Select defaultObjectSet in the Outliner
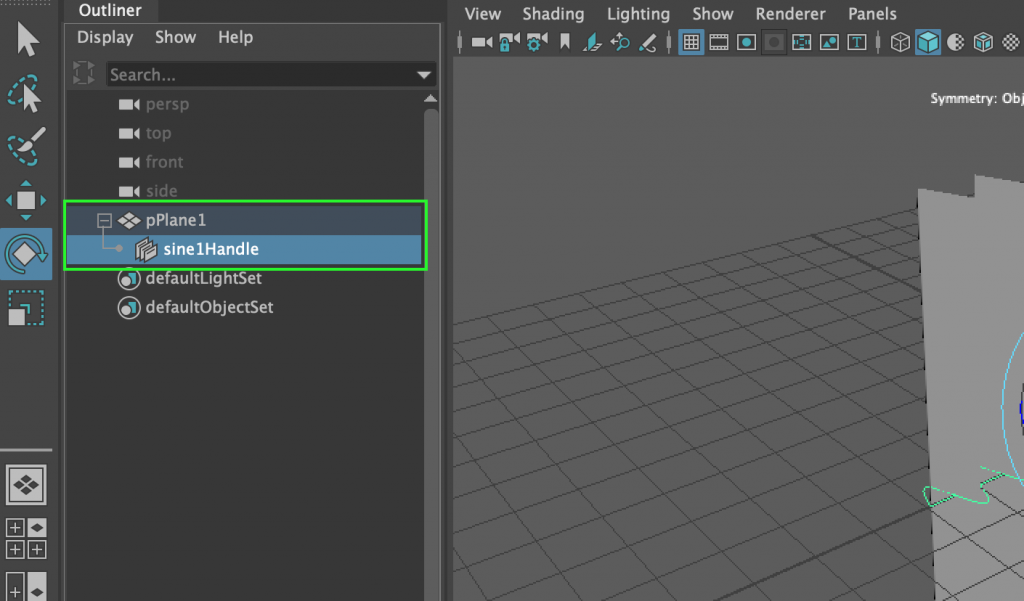1024x601 pixels. (209, 307)
